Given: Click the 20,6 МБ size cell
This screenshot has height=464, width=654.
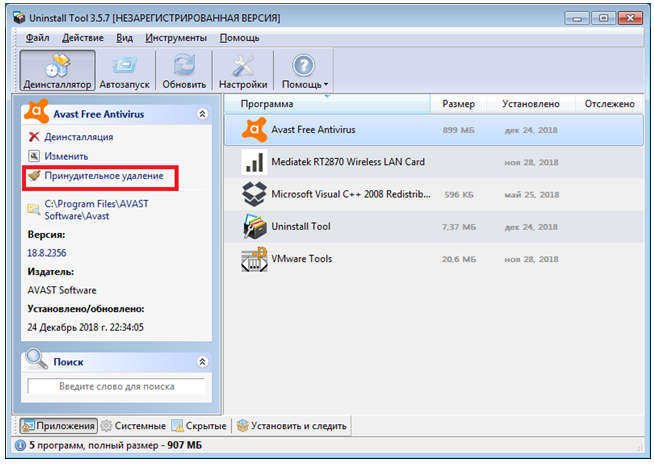Looking at the screenshot, I should point(459,260).
